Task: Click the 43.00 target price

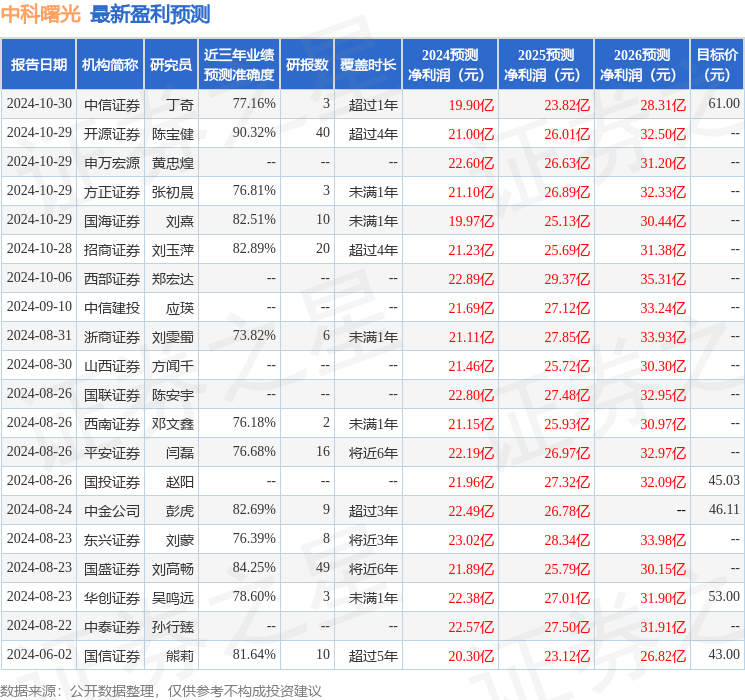Action: (724, 654)
